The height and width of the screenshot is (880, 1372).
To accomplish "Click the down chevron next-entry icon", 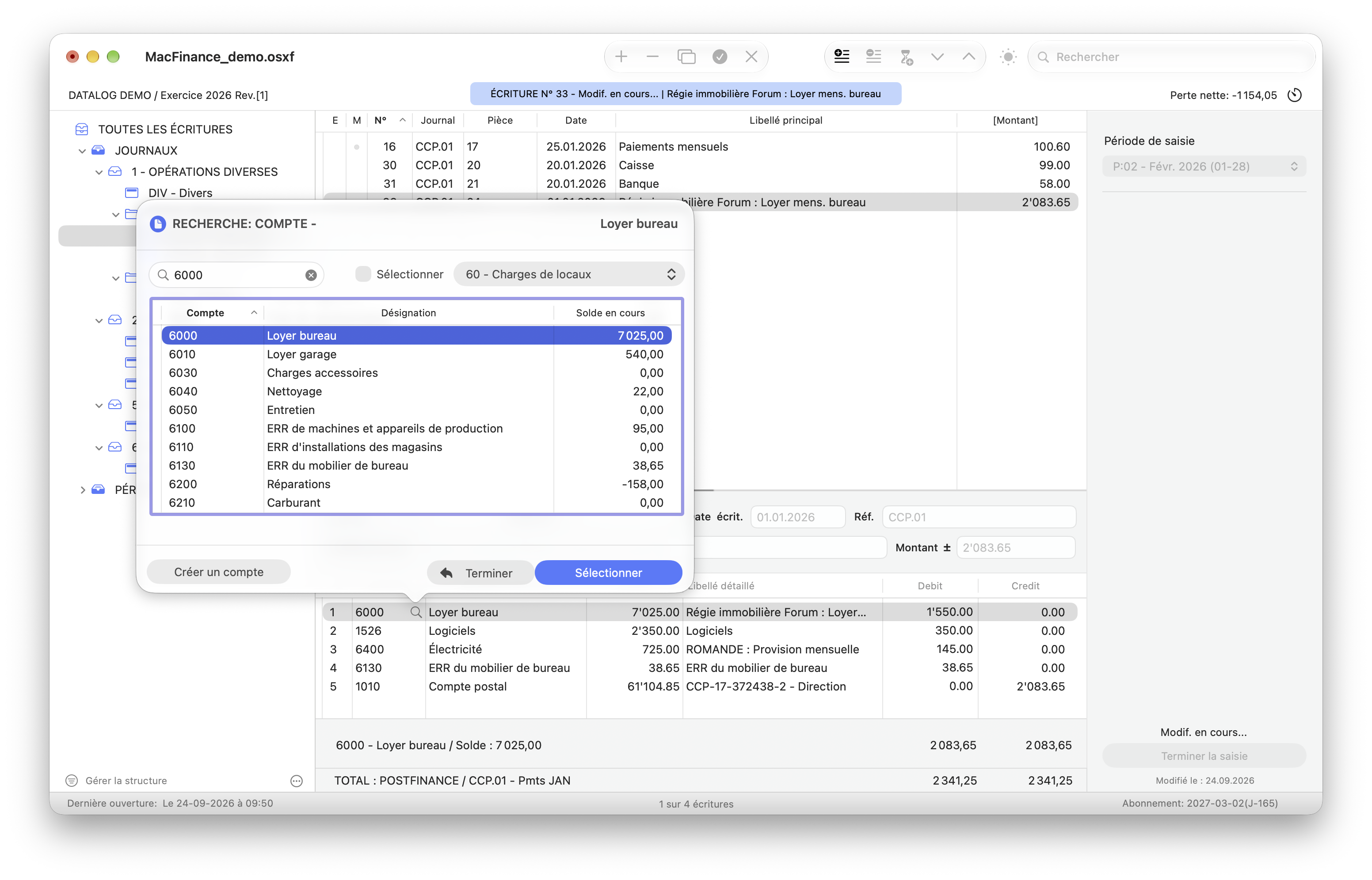I will 937,57.
